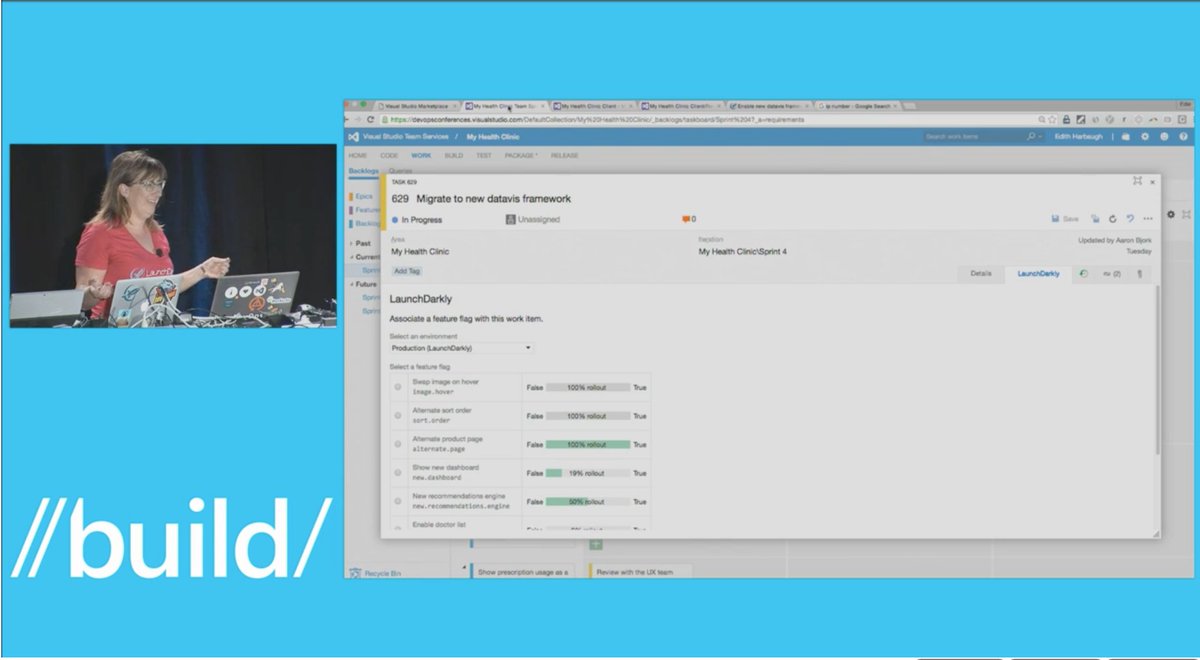
Task: Select the Alternate product page flag
Action: tap(398, 444)
